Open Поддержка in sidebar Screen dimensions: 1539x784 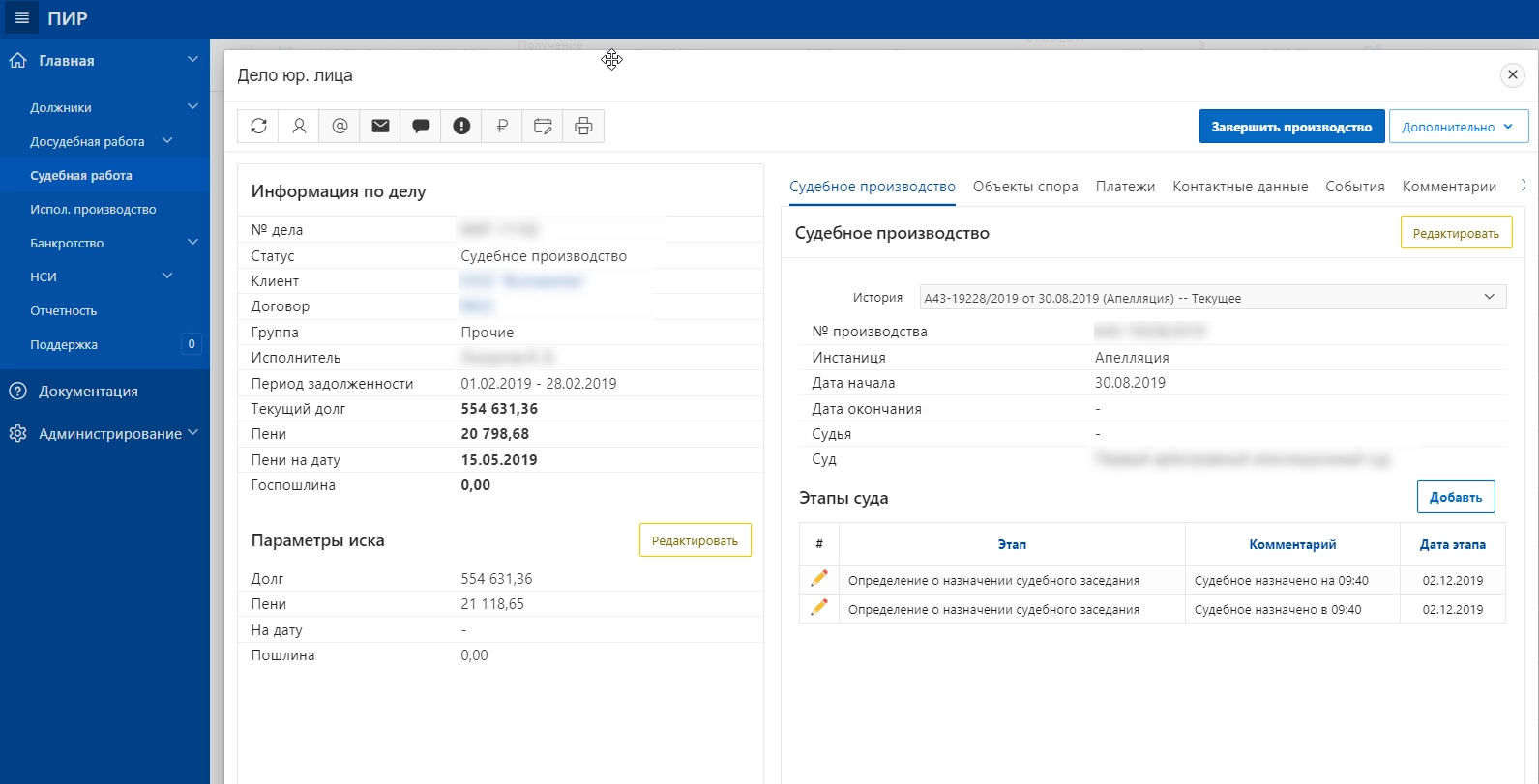point(64,344)
